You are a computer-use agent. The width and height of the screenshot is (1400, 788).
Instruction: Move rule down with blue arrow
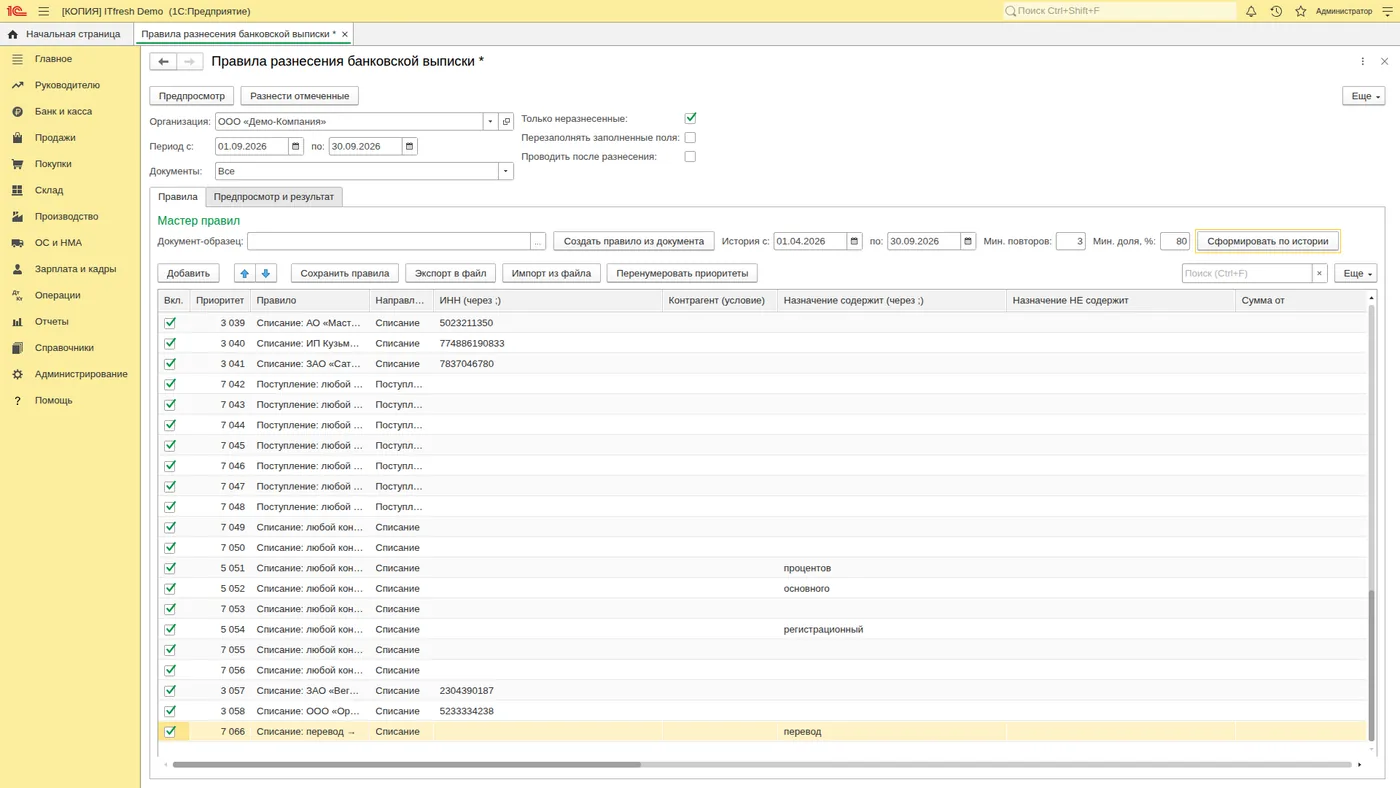coord(266,273)
